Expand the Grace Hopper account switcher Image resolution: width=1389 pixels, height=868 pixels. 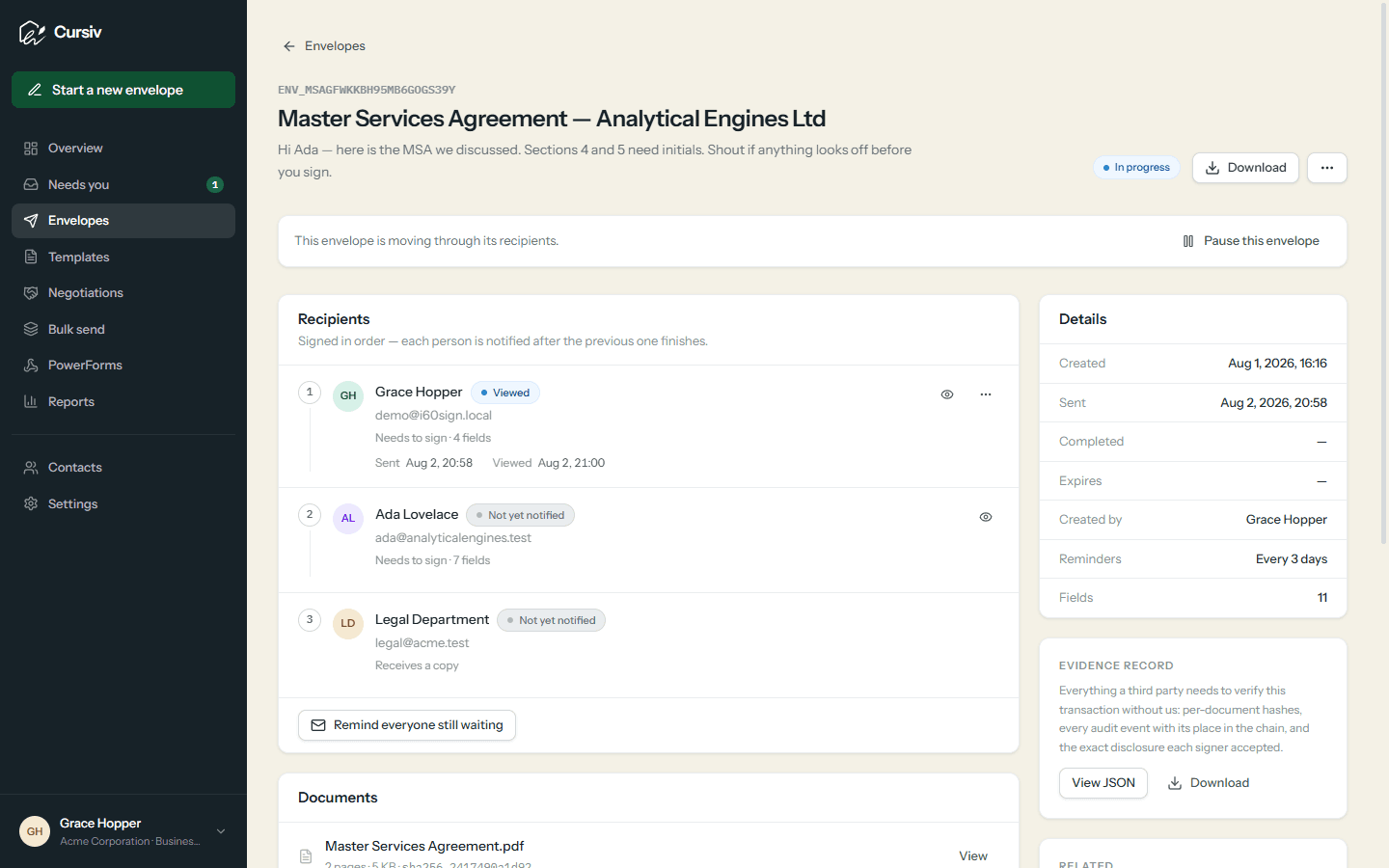point(123,831)
